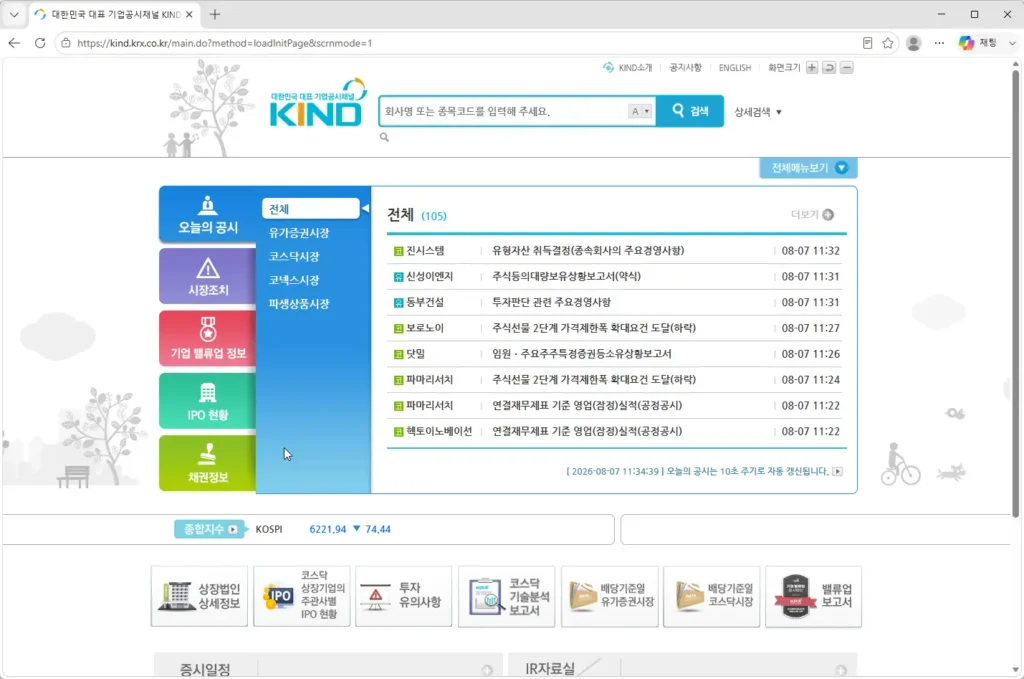Screen dimensions: 1024x679
Task: Open the Copilot 채팅 button
Action: coord(978,43)
